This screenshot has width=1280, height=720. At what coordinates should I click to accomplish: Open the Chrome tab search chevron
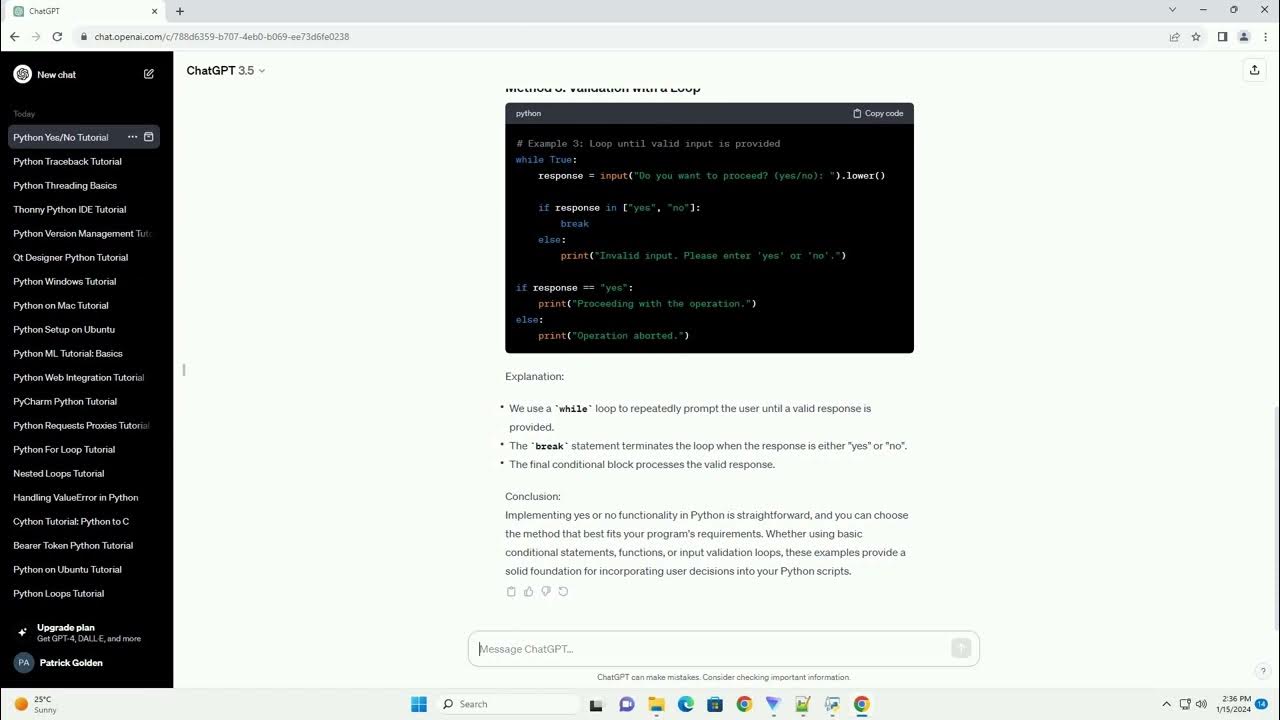click(x=1172, y=10)
